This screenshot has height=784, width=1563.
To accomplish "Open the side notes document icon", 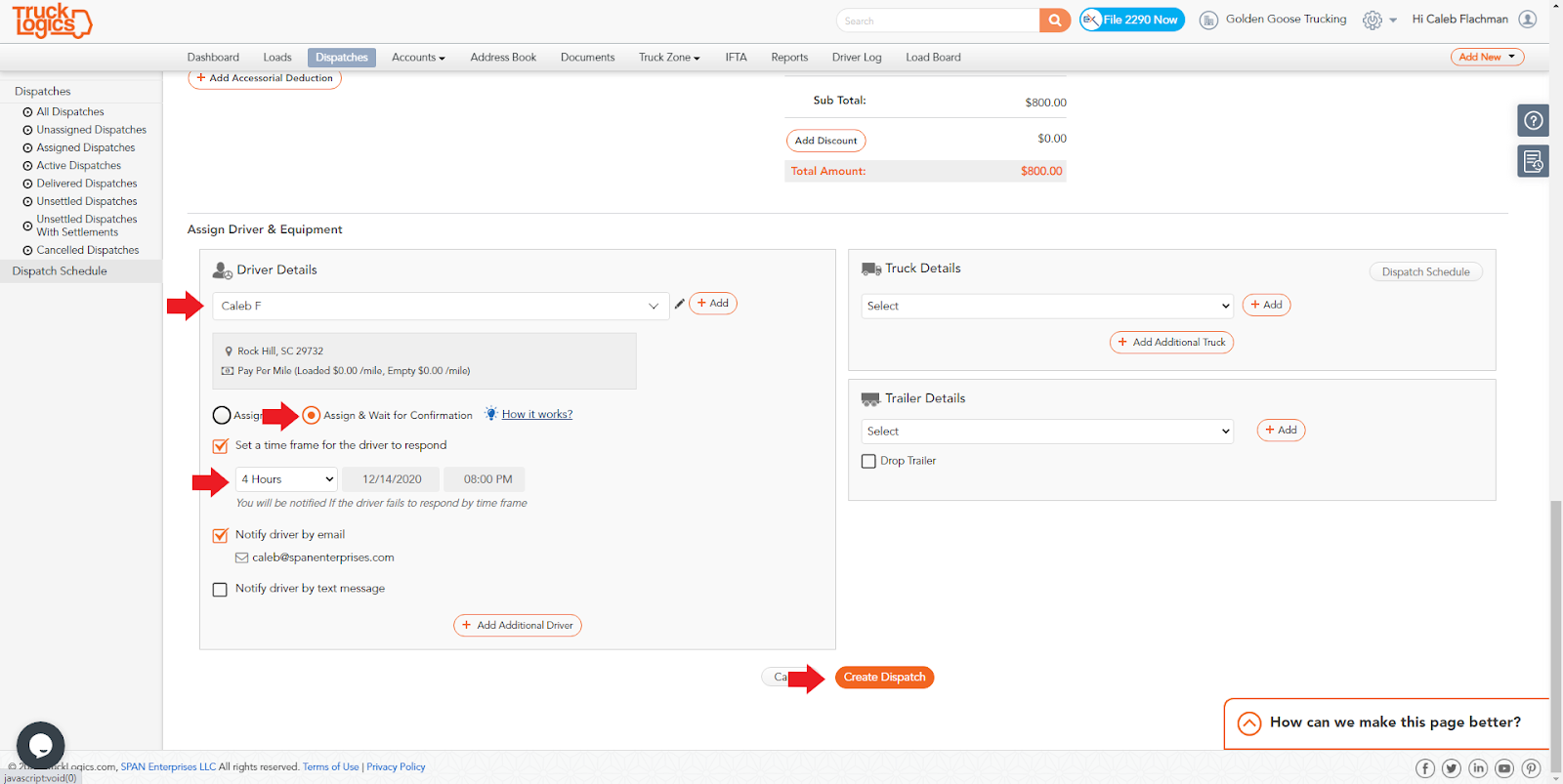I will coord(1534,161).
